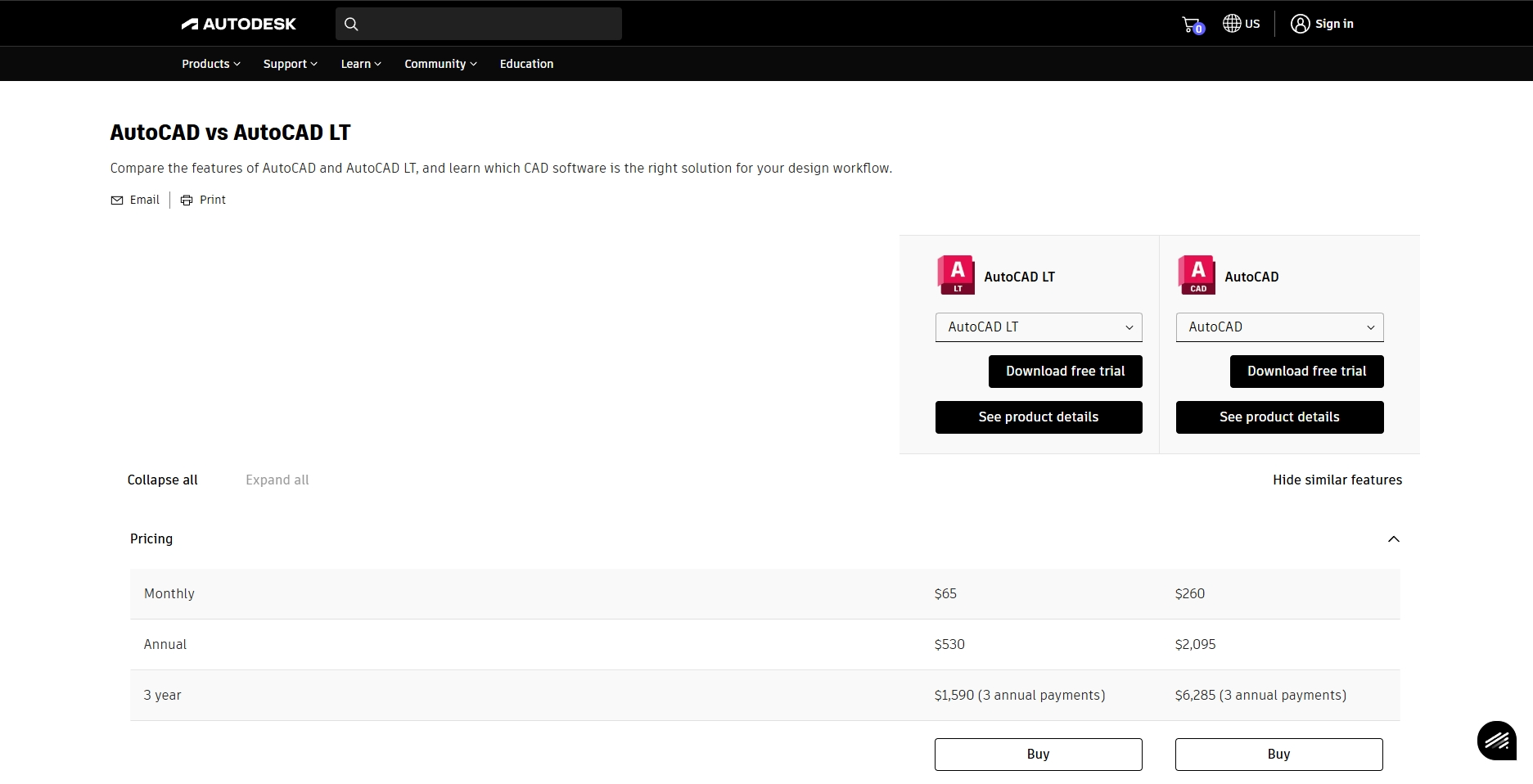Viewport: 1533px width, 784px height.
Task: Open the AutoCAD LT product dropdown
Action: click(x=1039, y=327)
